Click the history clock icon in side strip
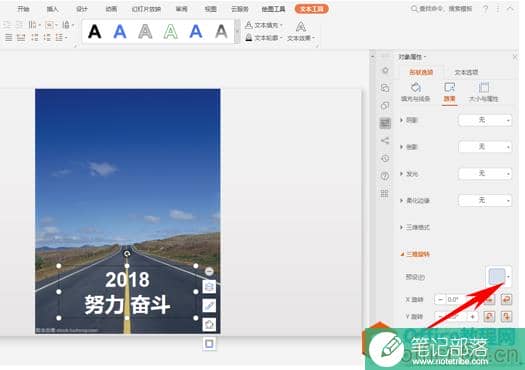The width and height of the screenshot is (525, 370). coord(385,158)
